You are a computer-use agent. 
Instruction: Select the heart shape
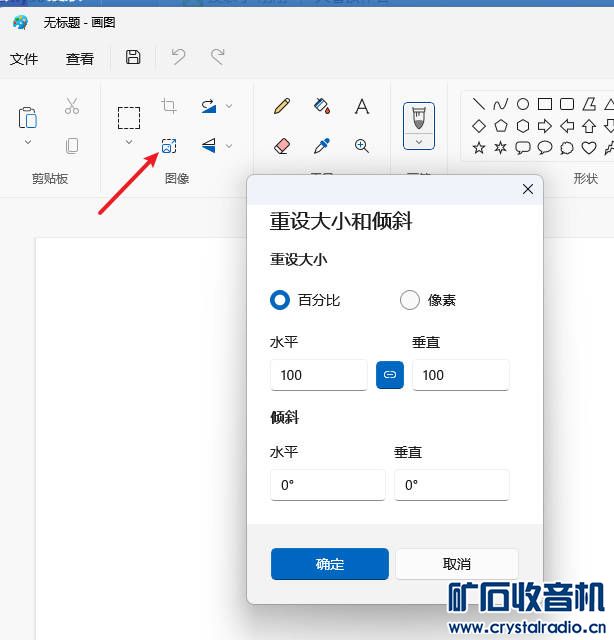589,148
